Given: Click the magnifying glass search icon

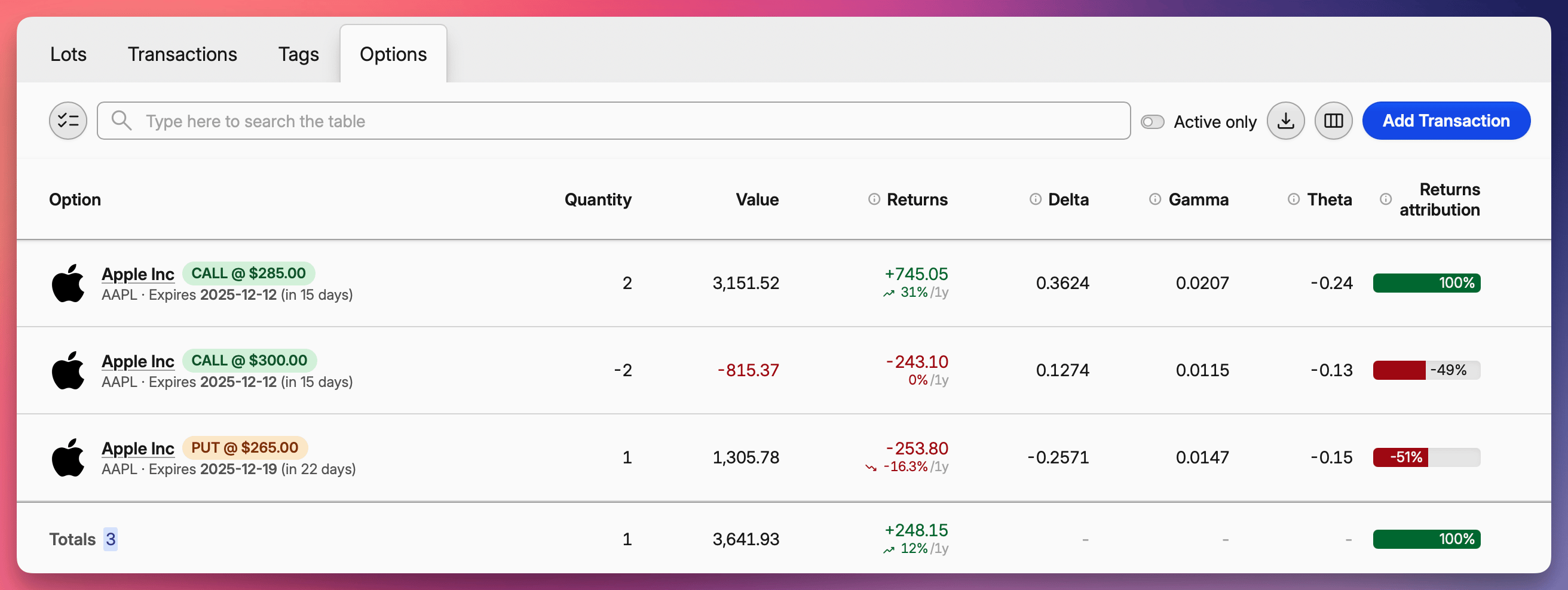Looking at the screenshot, I should point(121,121).
